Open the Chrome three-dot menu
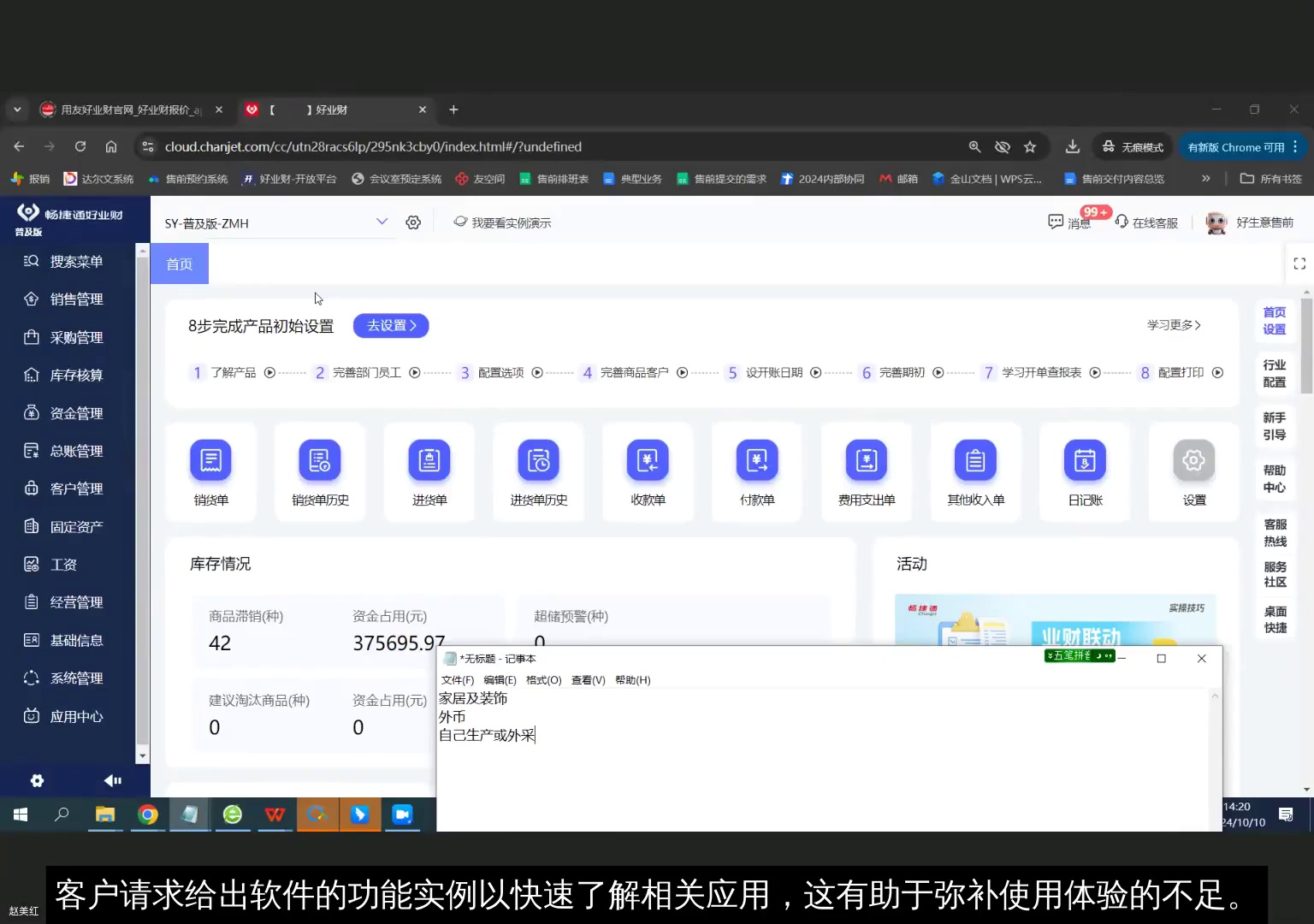Viewport: 1314px width, 924px height. (x=1296, y=147)
